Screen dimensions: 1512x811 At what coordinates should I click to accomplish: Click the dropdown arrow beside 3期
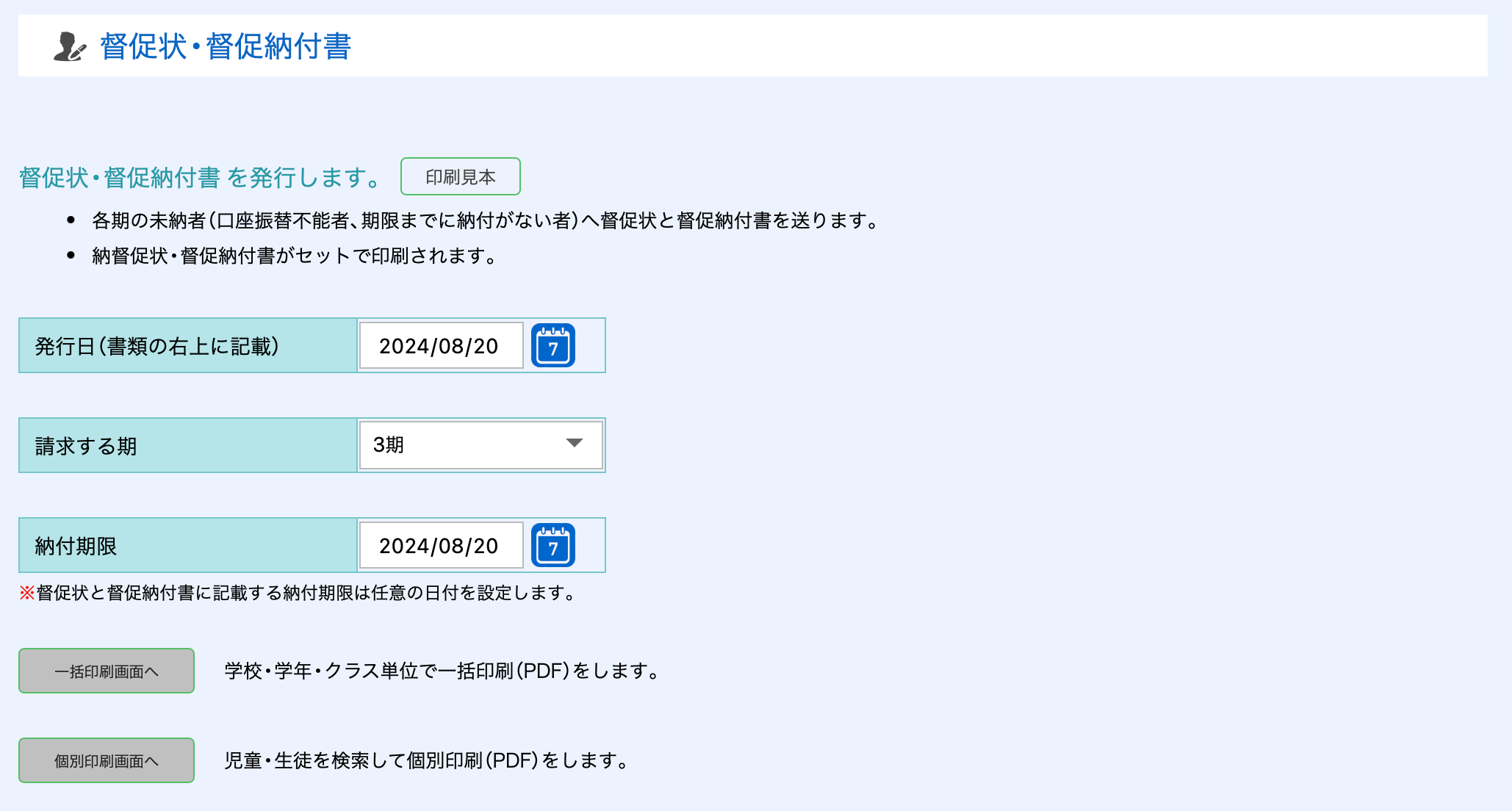[x=575, y=444]
